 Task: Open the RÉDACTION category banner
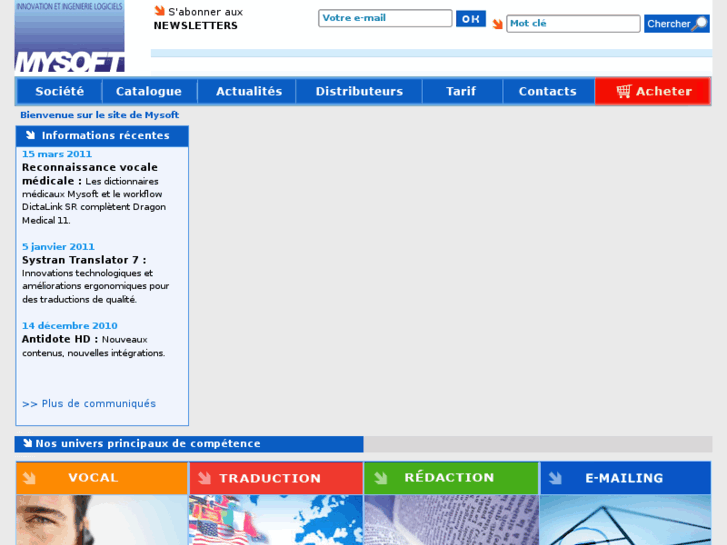(x=452, y=478)
